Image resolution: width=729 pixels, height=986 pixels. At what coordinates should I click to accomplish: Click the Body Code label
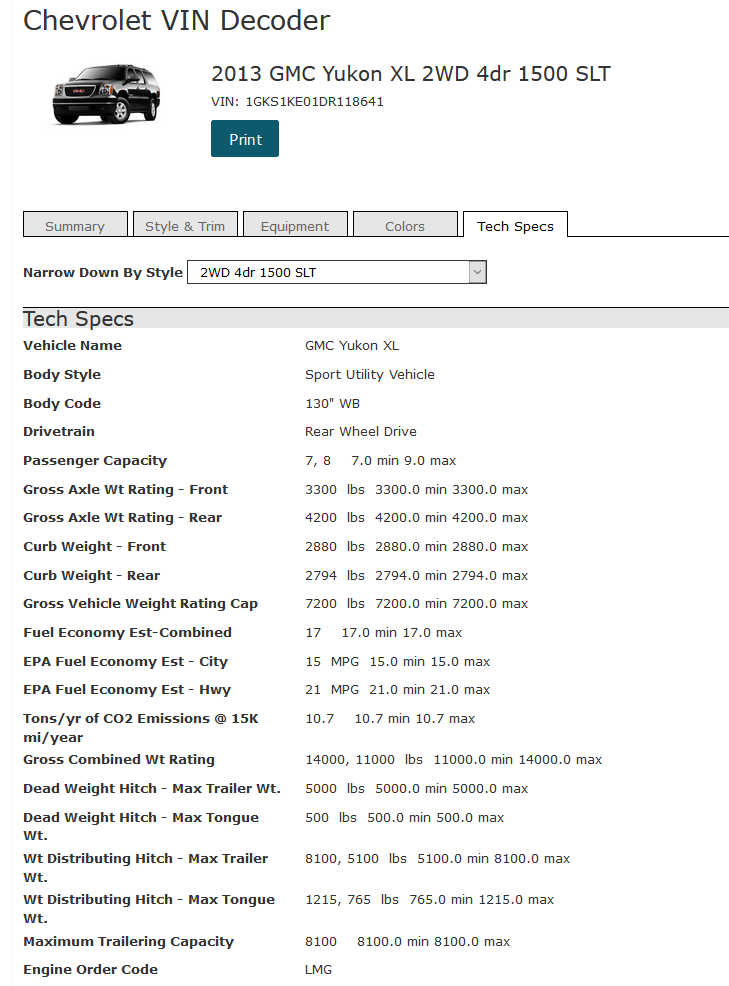[62, 403]
